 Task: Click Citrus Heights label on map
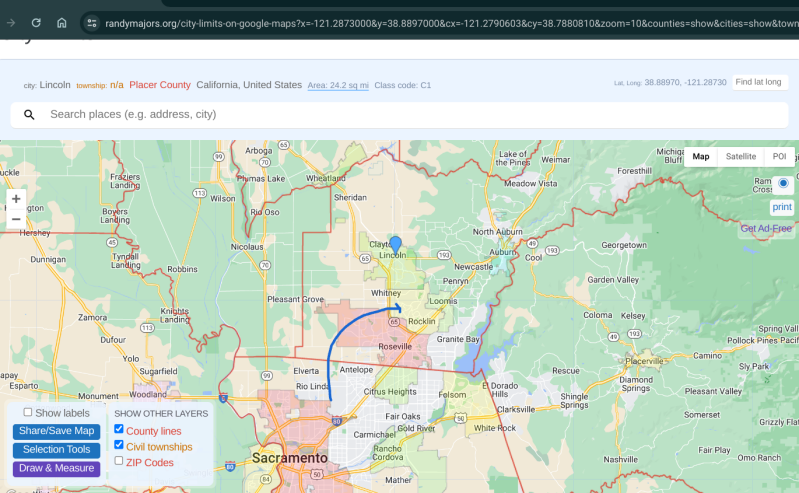point(390,392)
